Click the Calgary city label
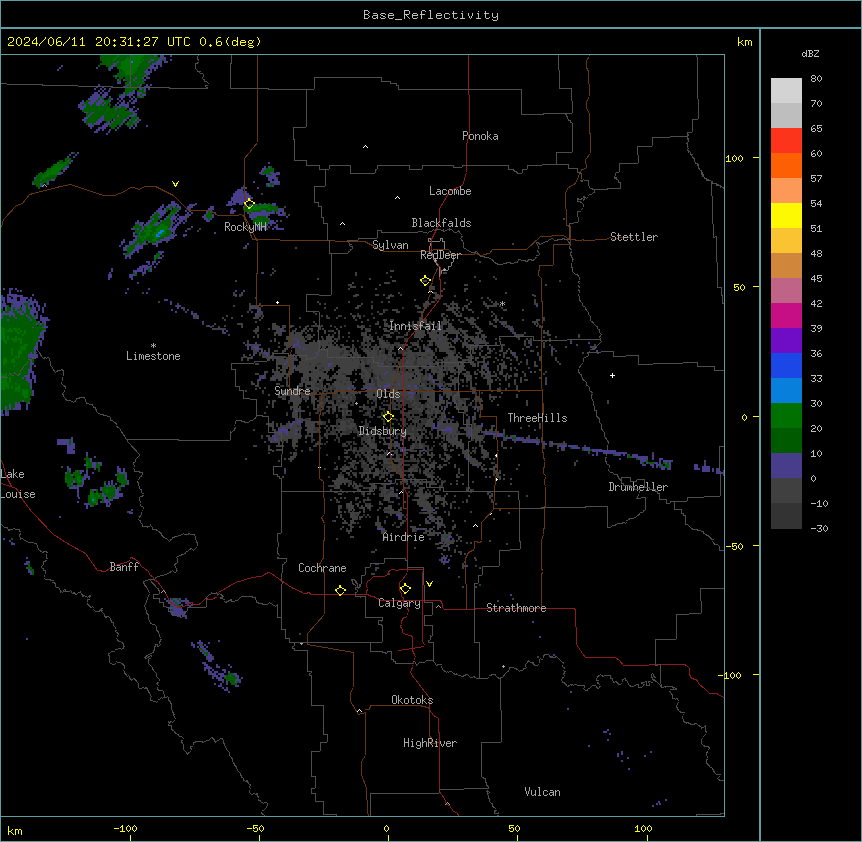 pos(399,603)
